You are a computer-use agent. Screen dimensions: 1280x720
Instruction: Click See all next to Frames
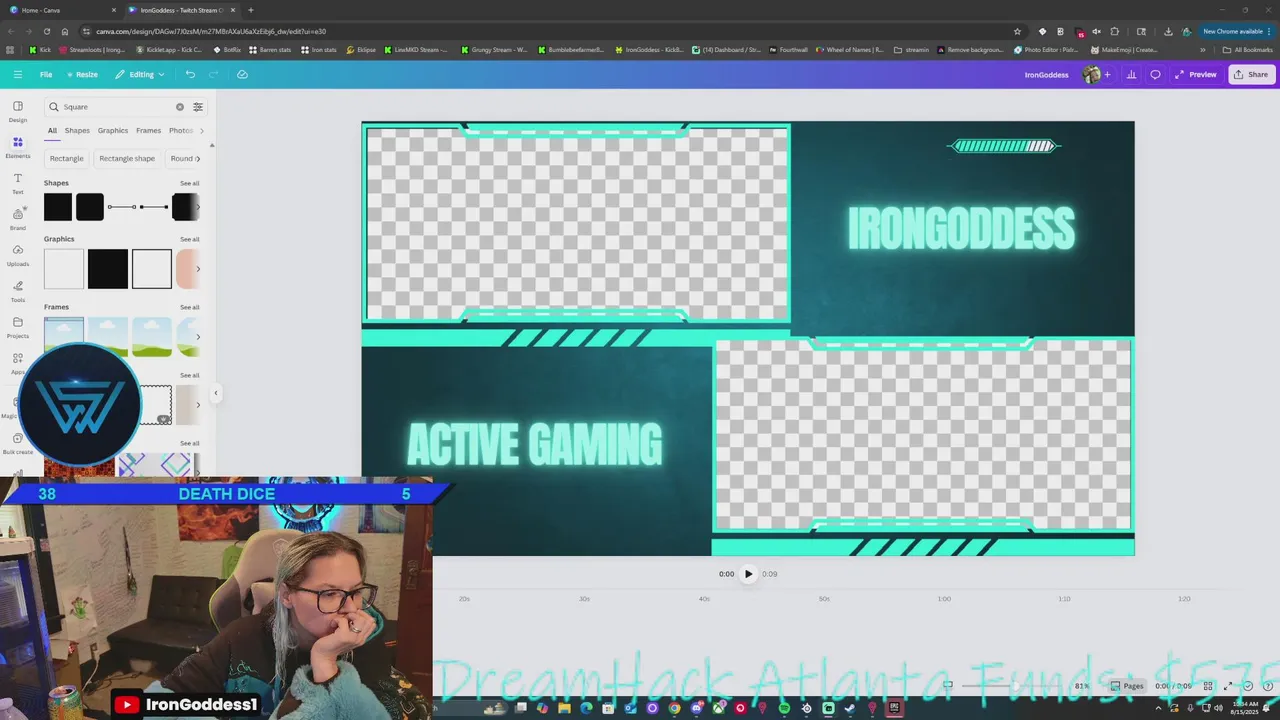(189, 307)
